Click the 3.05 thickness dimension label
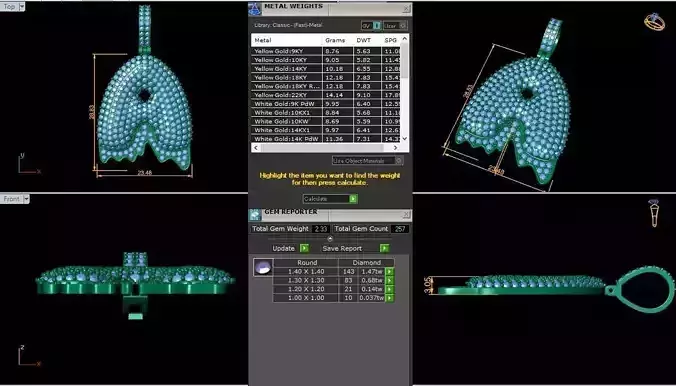This screenshot has width=676, height=386. (428, 285)
